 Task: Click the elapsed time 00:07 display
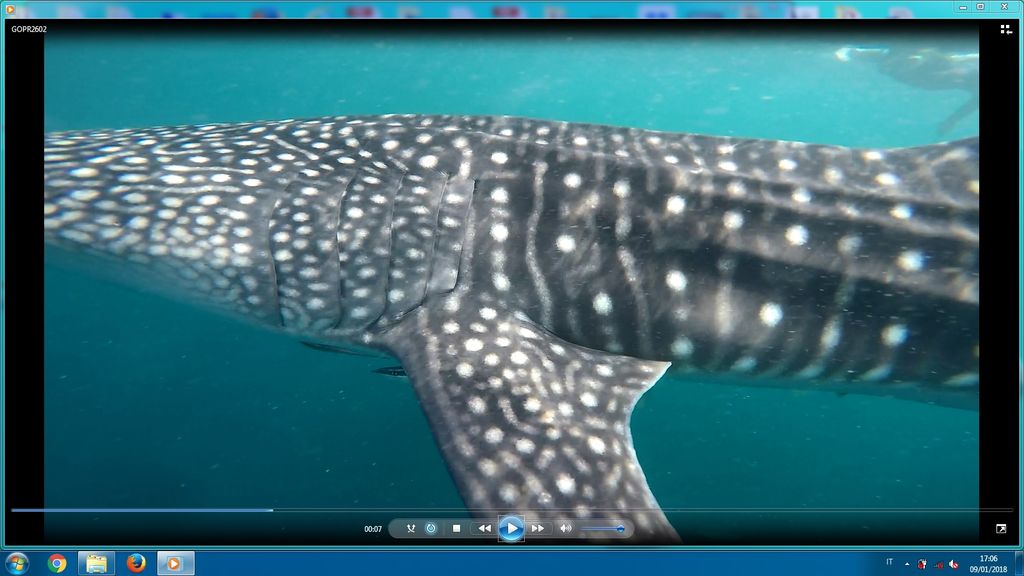point(373,529)
